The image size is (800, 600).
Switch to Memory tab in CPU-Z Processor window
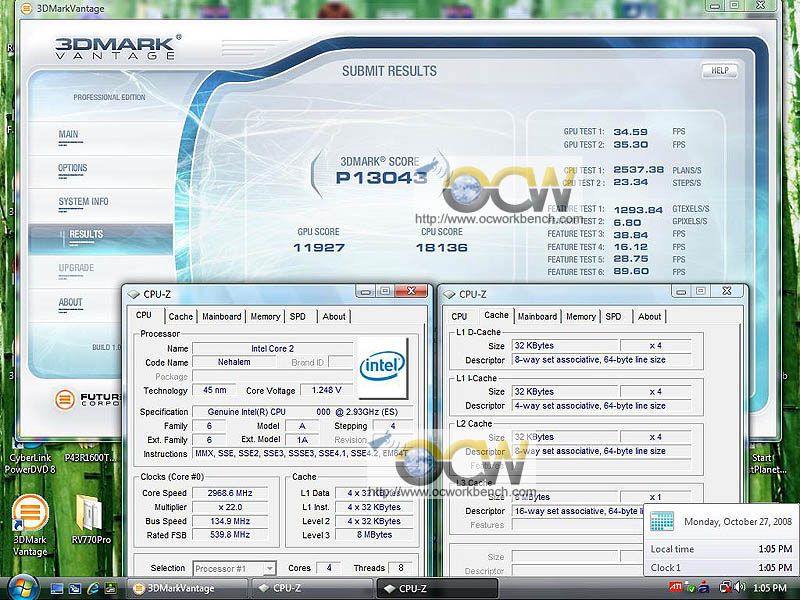tap(265, 317)
